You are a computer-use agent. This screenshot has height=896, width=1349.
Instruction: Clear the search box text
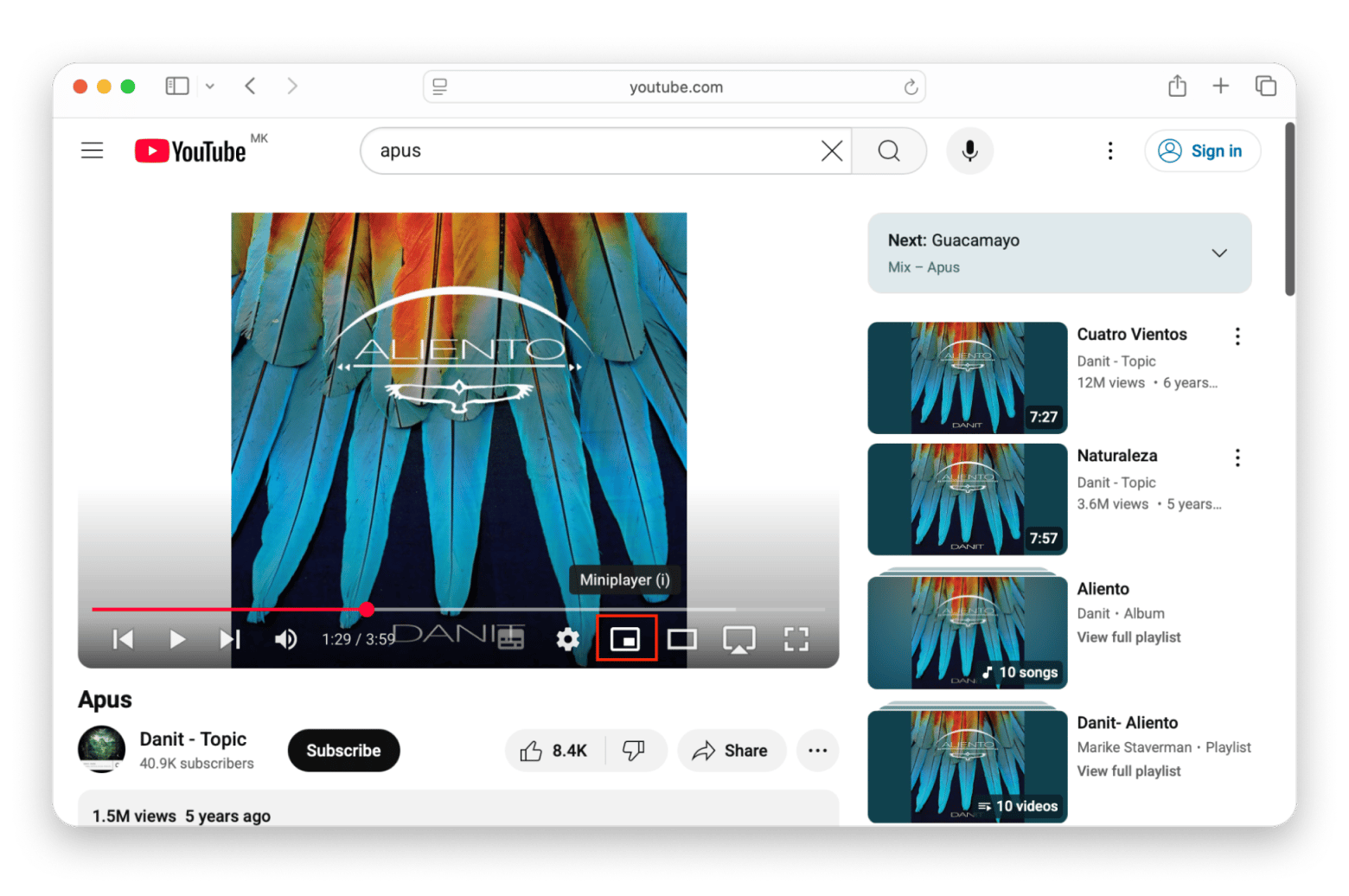[831, 150]
